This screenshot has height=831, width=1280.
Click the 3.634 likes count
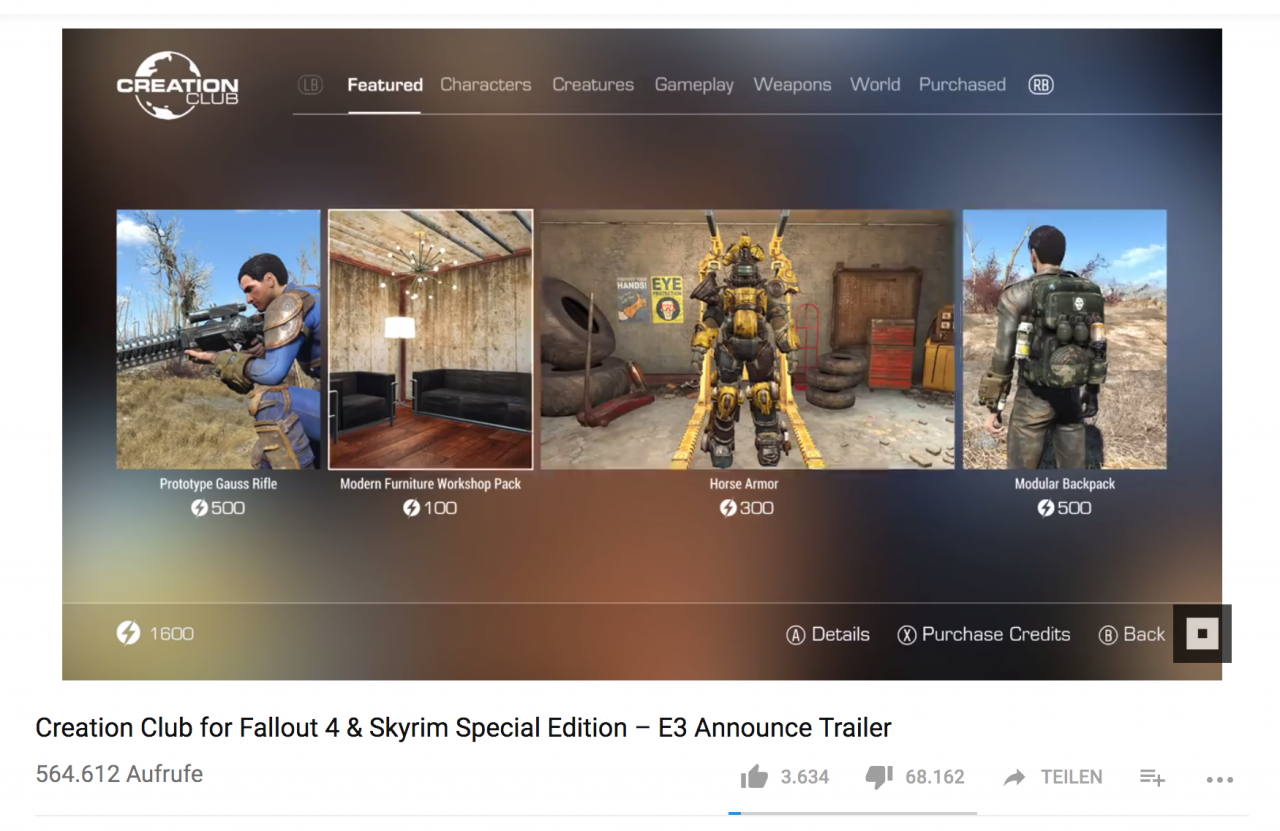click(x=805, y=777)
